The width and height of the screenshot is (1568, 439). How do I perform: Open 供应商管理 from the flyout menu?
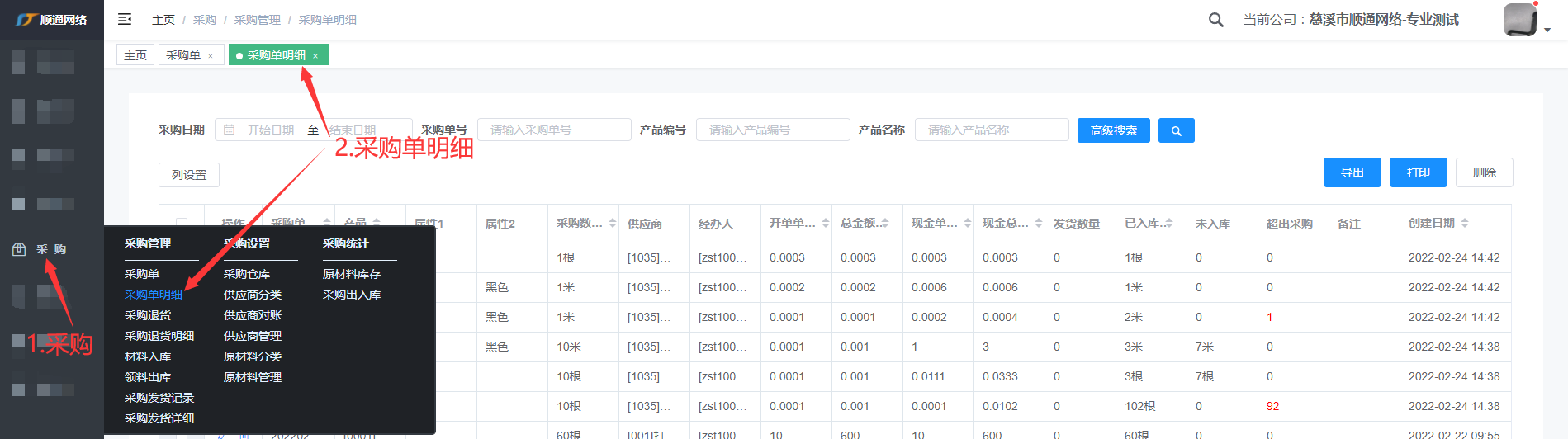[x=253, y=336]
